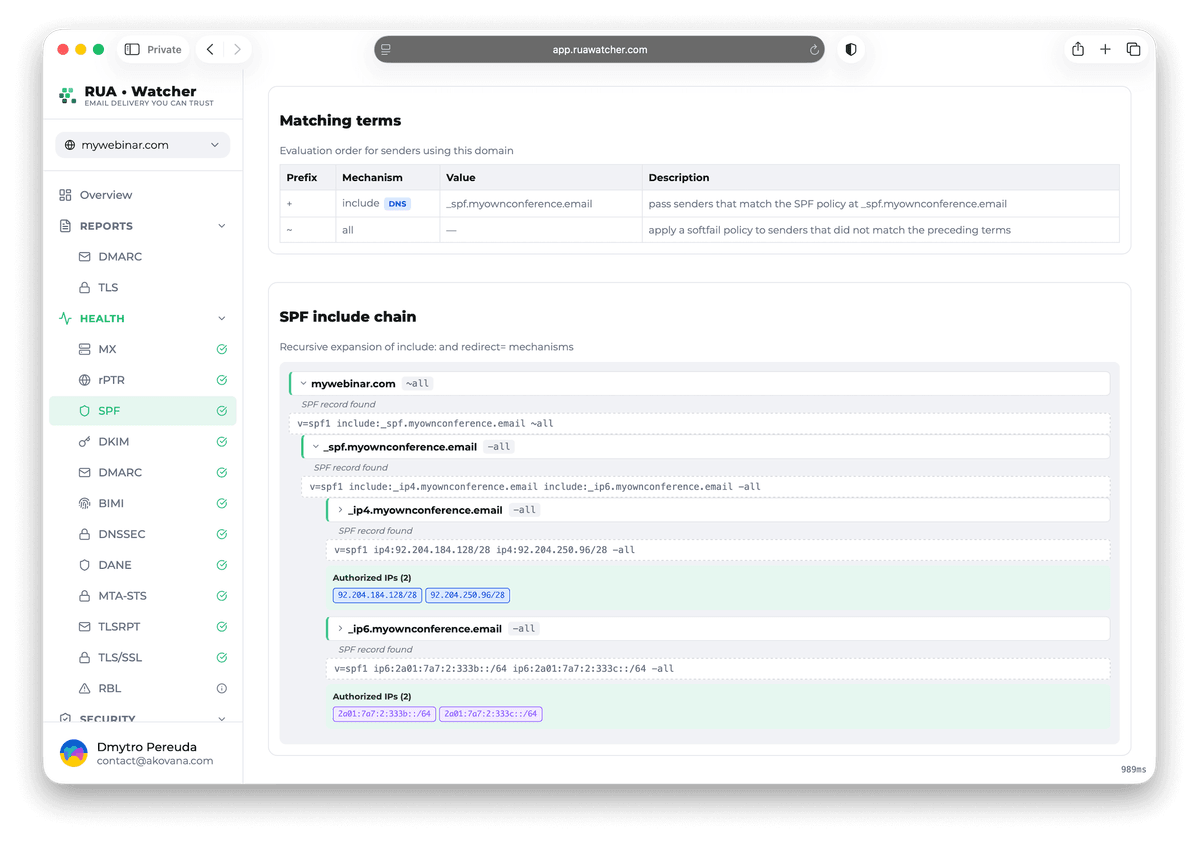Click the rPTR status check icon
The width and height of the screenshot is (1199, 841).
(x=222, y=380)
